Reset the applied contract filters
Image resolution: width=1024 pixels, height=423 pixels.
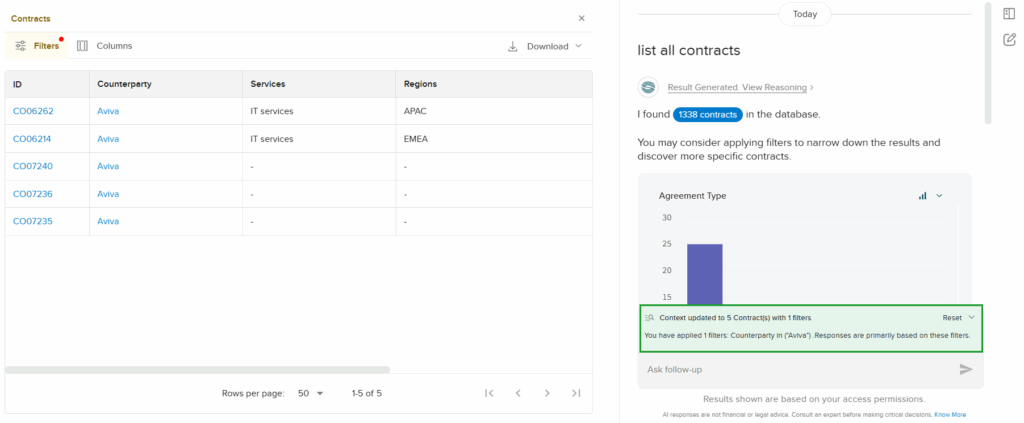[x=951, y=317]
